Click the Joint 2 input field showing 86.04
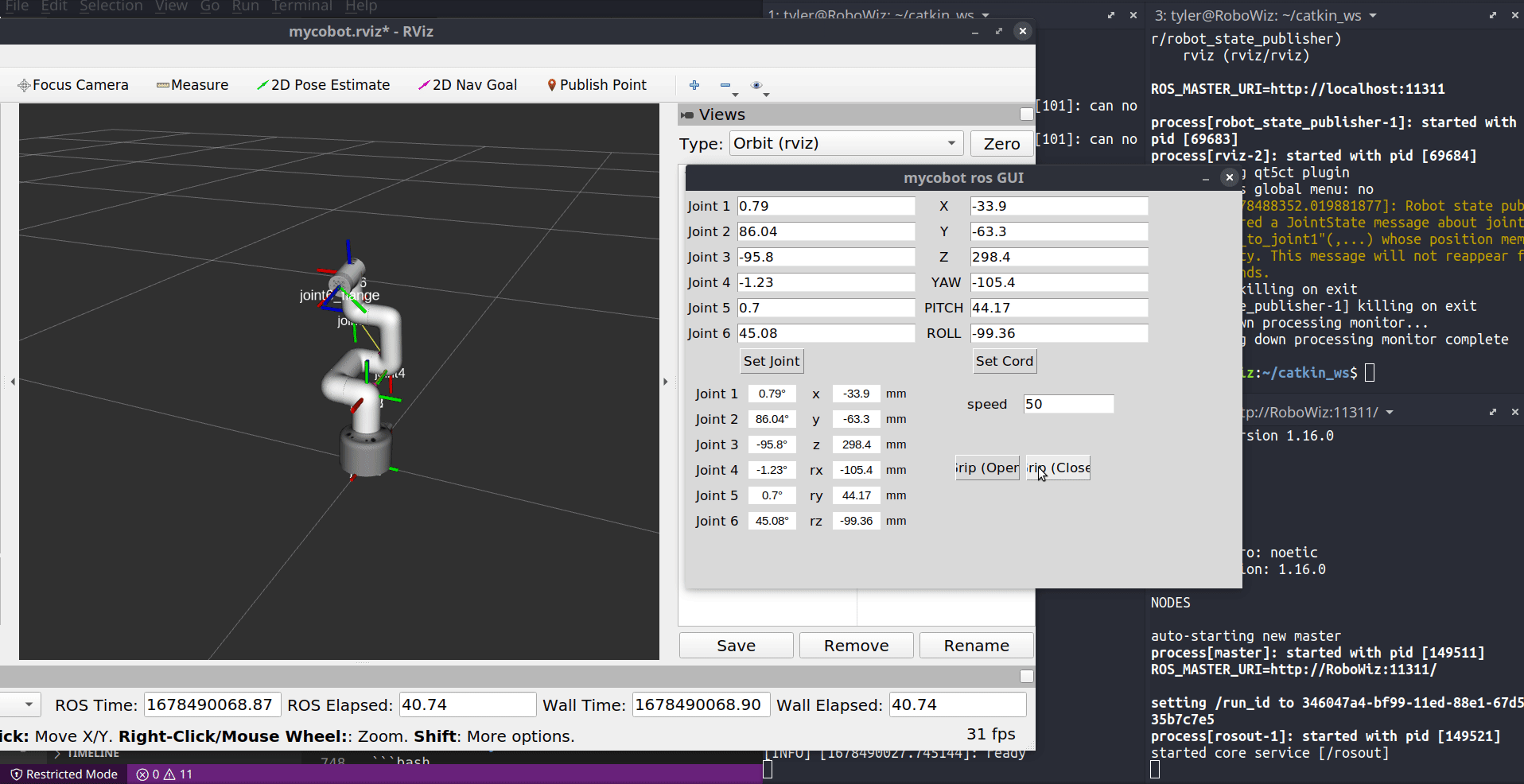 point(826,231)
